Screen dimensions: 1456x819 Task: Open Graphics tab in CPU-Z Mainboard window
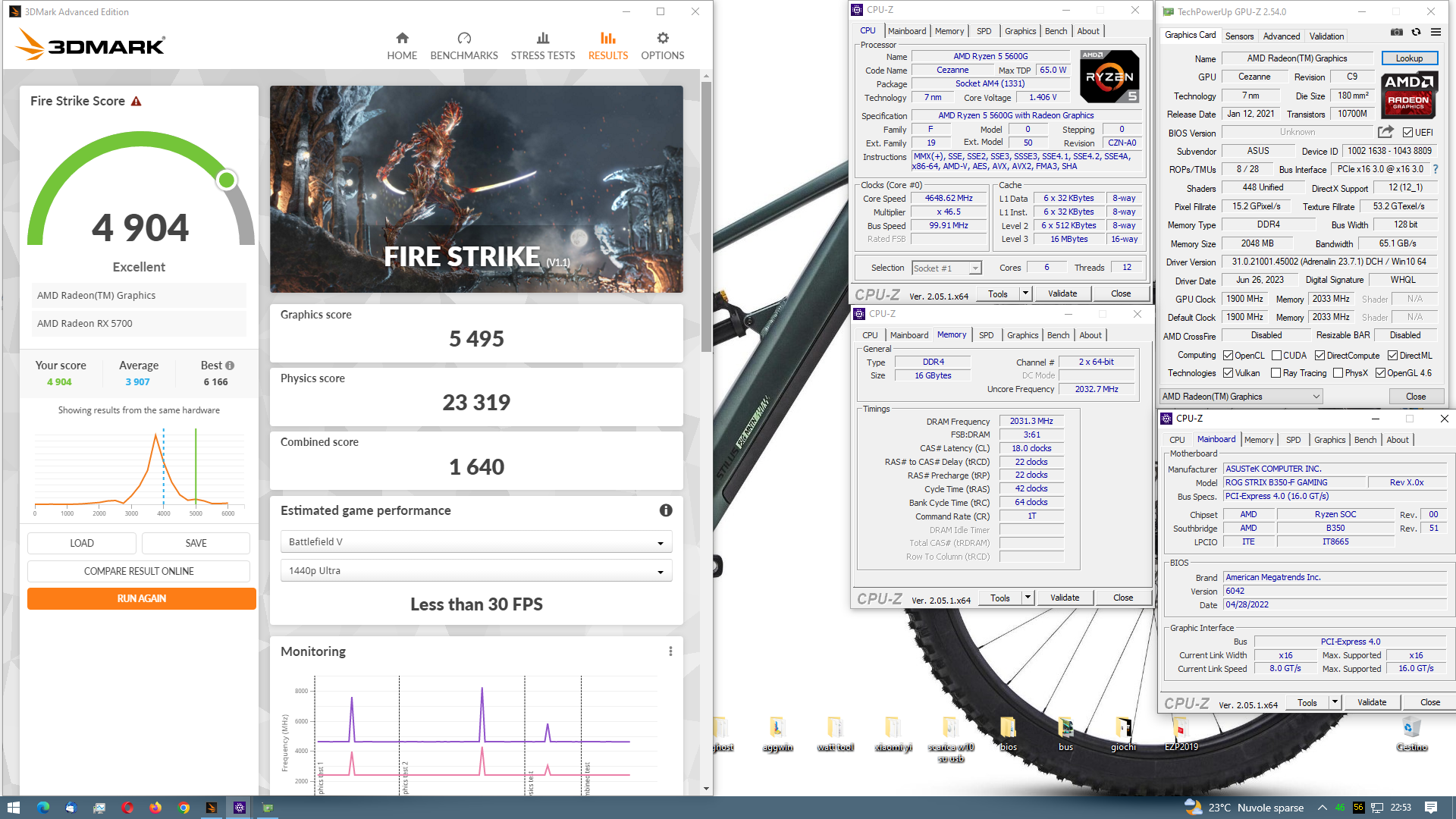coord(1329,440)
